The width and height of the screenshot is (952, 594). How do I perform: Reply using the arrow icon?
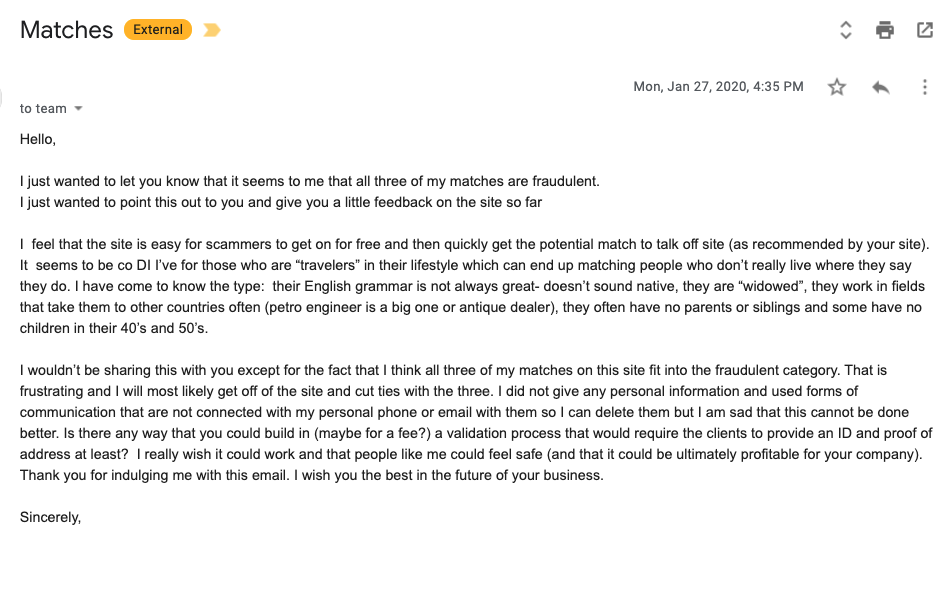tap(880, 87)
